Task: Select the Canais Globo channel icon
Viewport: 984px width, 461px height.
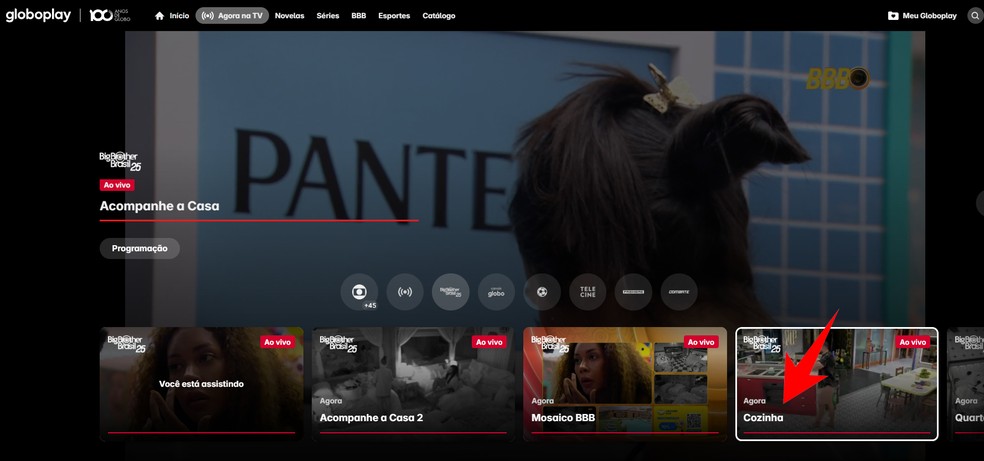Action: [496, 292]
